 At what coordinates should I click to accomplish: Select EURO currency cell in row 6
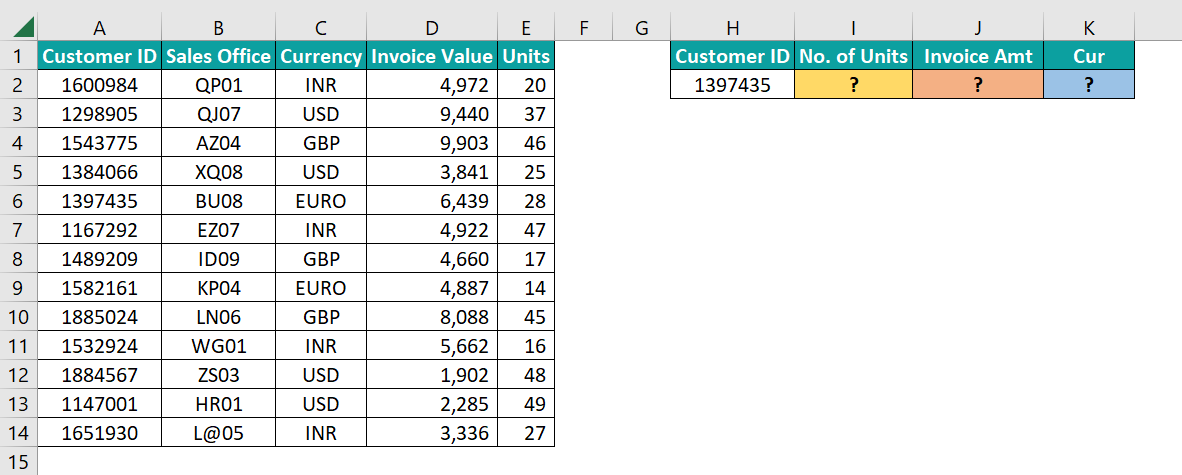(x=320, y=201)
